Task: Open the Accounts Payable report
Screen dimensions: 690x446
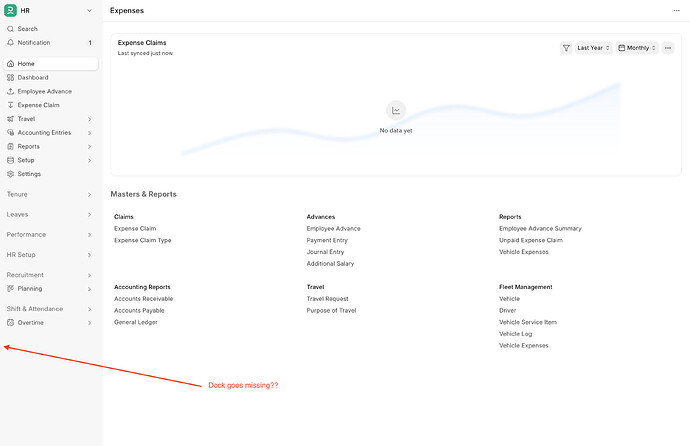Action: pos(139,311)
